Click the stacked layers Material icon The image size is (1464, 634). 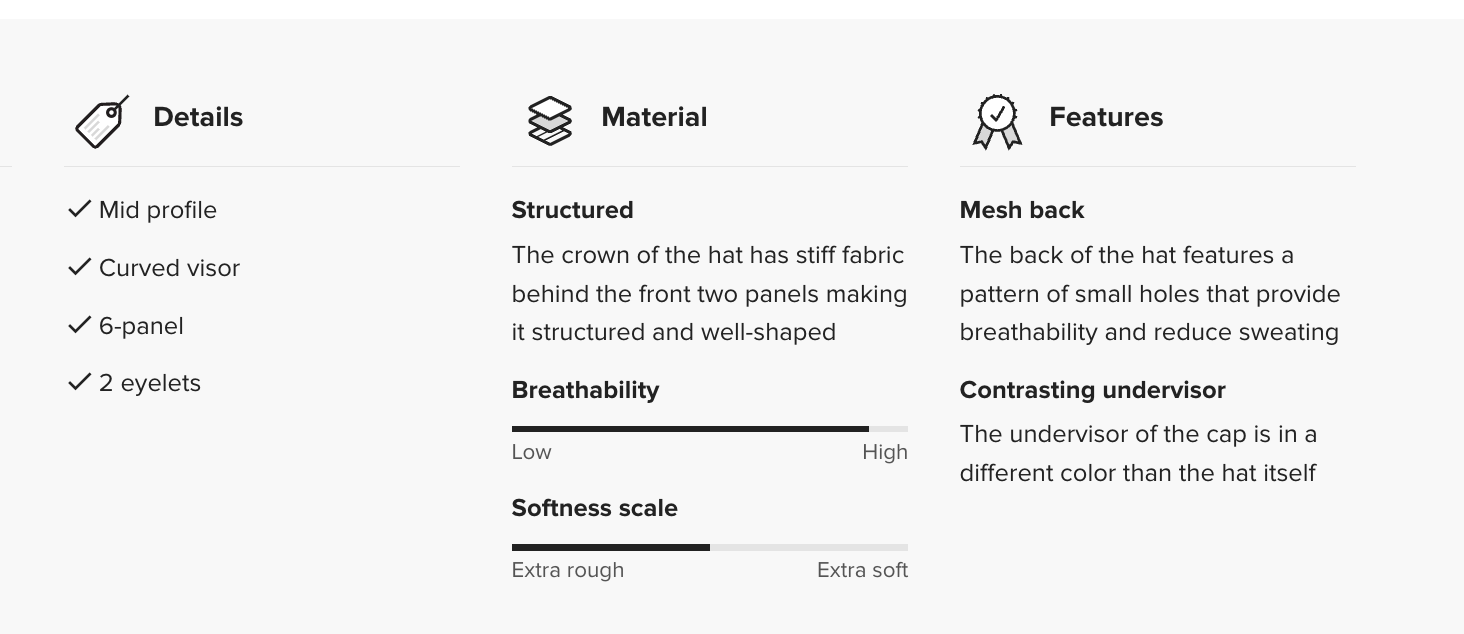point(549,121)
